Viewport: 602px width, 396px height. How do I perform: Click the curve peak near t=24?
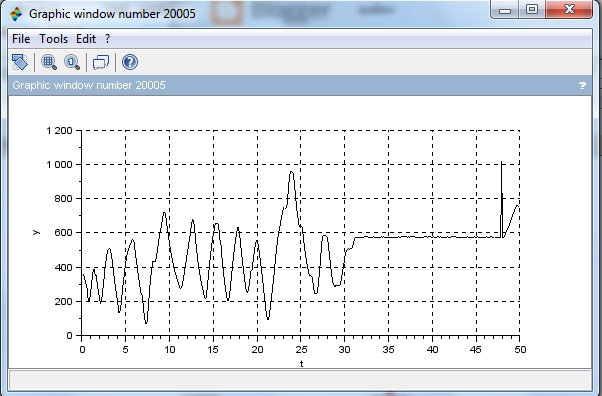click(291, 173)
